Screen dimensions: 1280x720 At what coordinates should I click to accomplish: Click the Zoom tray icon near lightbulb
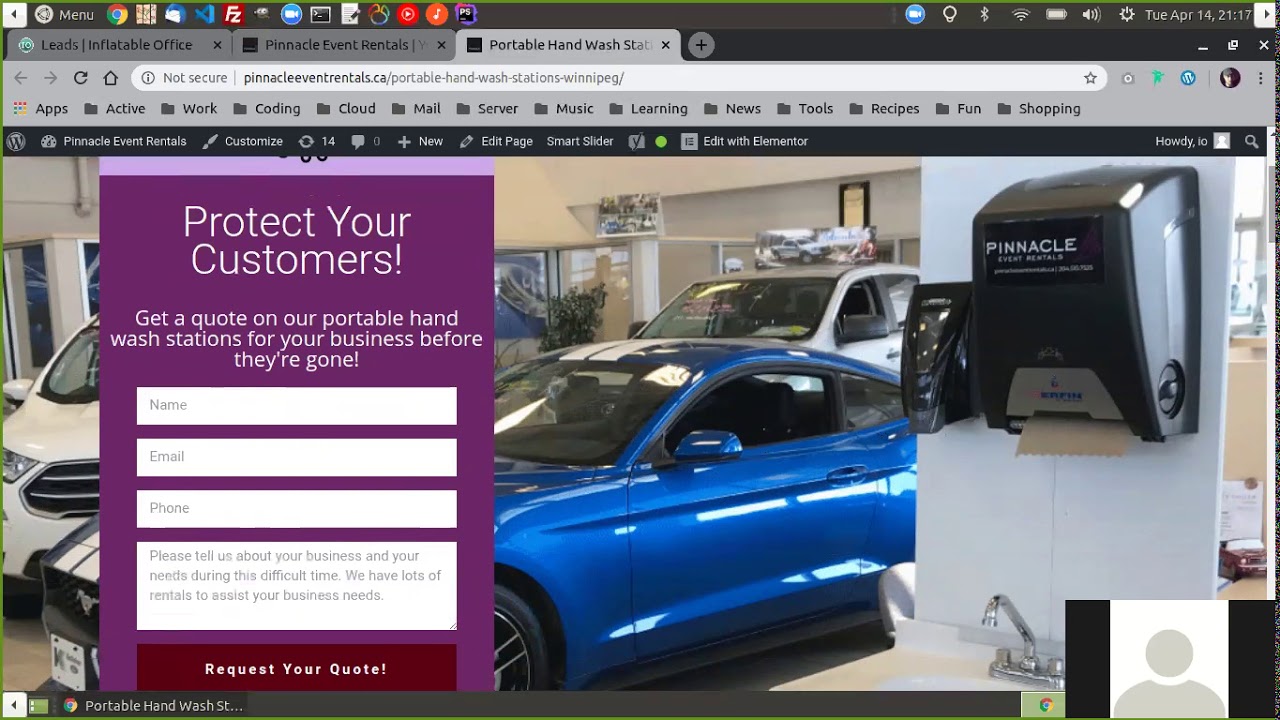(915, 14)
